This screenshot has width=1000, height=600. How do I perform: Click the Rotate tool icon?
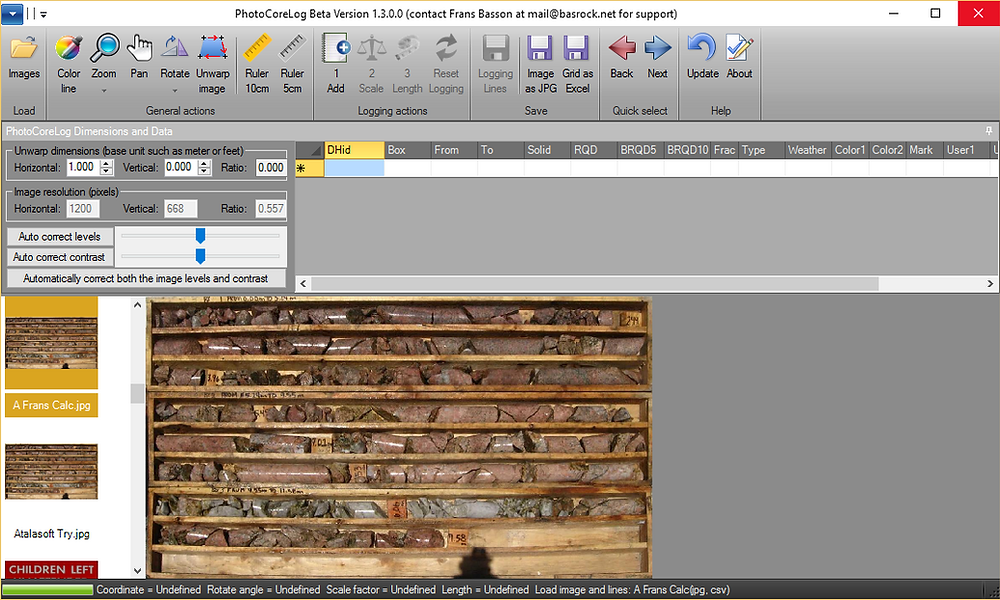(x=174, y=48)
